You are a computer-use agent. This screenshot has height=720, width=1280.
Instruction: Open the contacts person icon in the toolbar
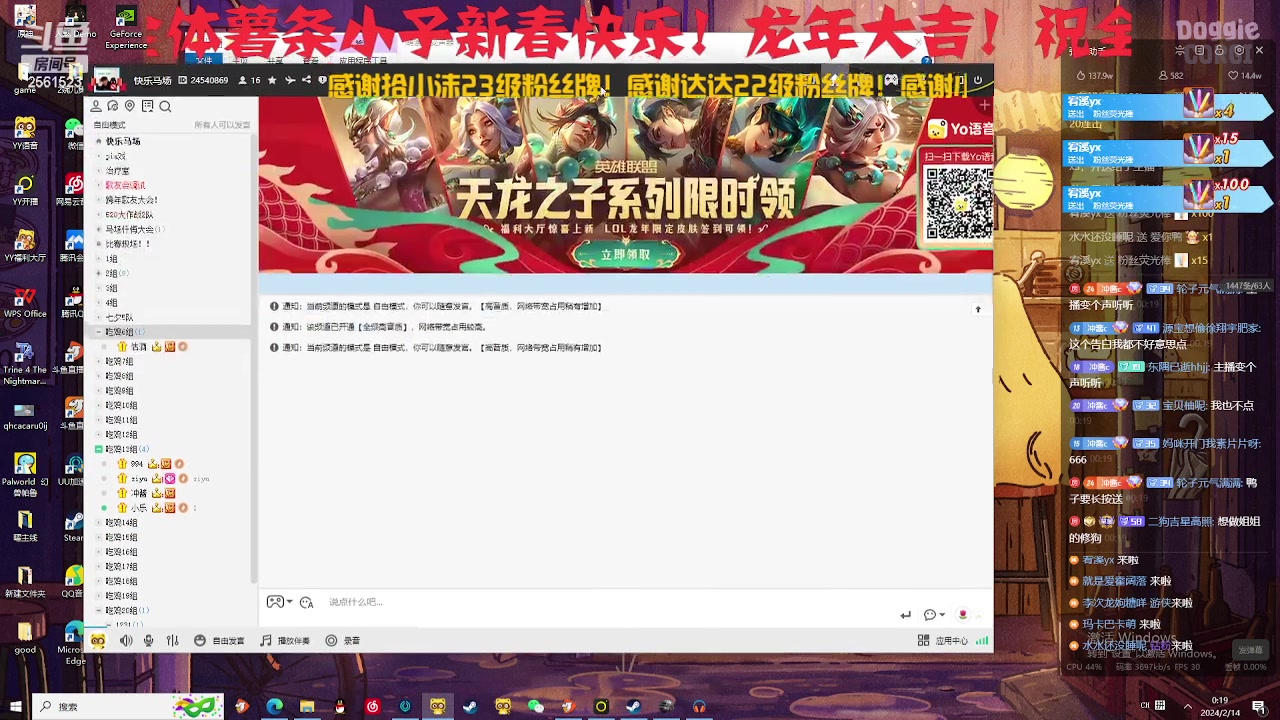(96, 106)
